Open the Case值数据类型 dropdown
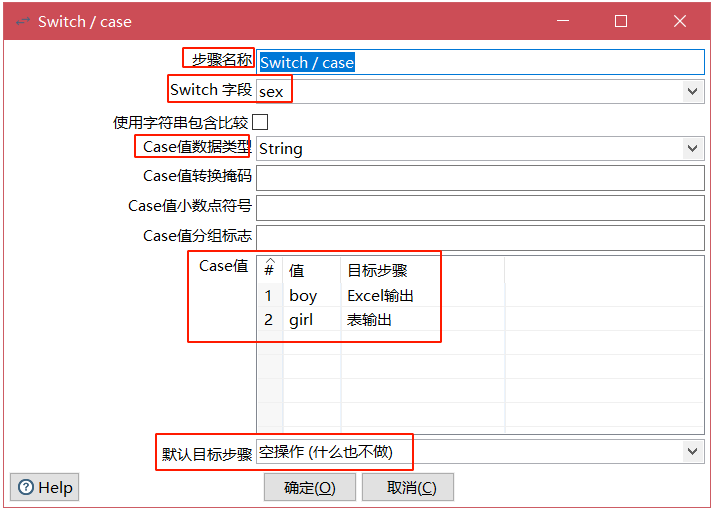 pos(693,148)
